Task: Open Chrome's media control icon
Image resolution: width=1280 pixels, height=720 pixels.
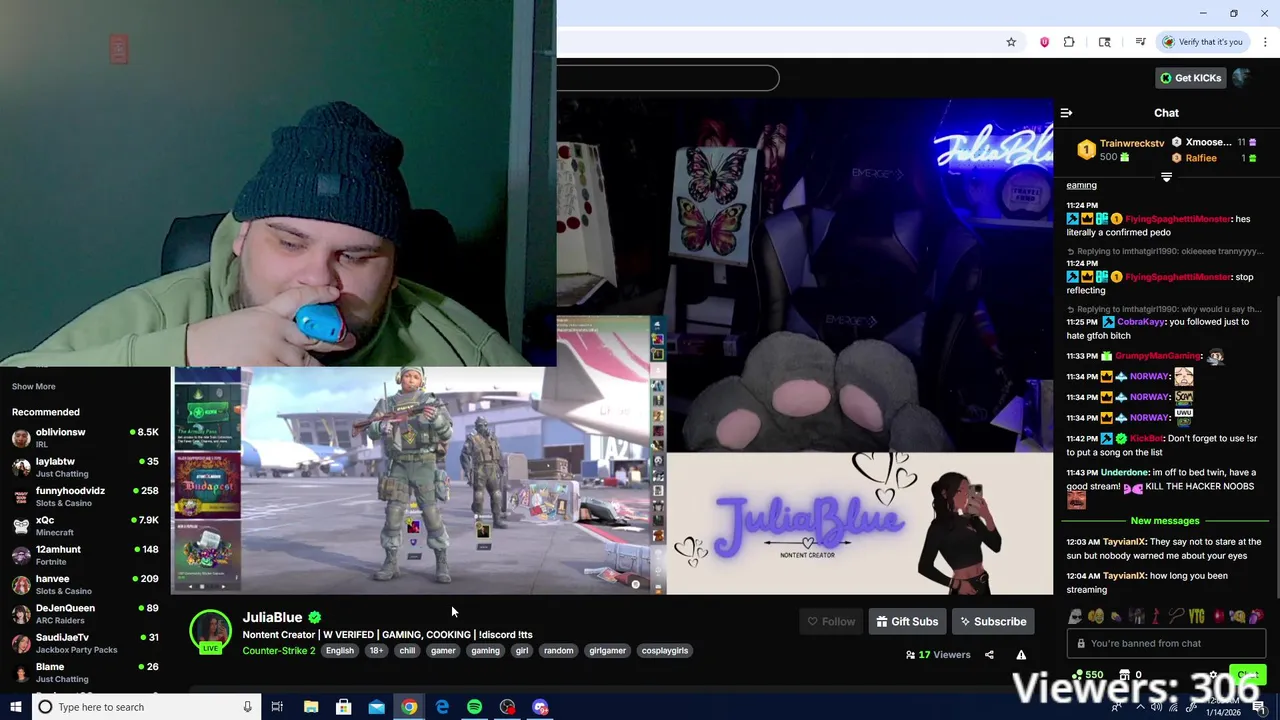Action: click(x=1140, y=42)
